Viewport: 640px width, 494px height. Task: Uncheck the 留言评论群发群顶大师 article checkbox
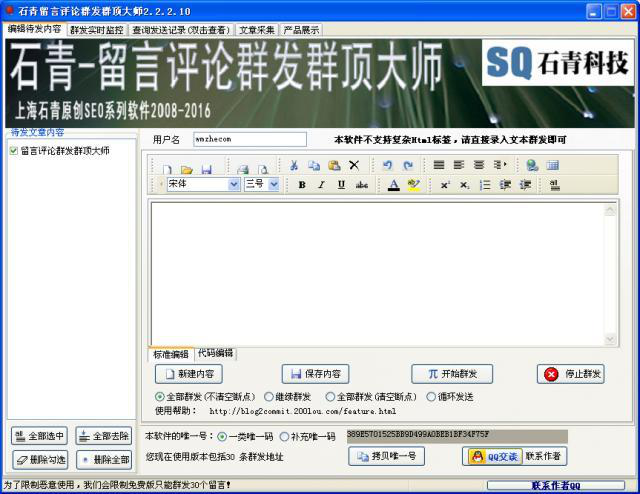click(13, 151)
